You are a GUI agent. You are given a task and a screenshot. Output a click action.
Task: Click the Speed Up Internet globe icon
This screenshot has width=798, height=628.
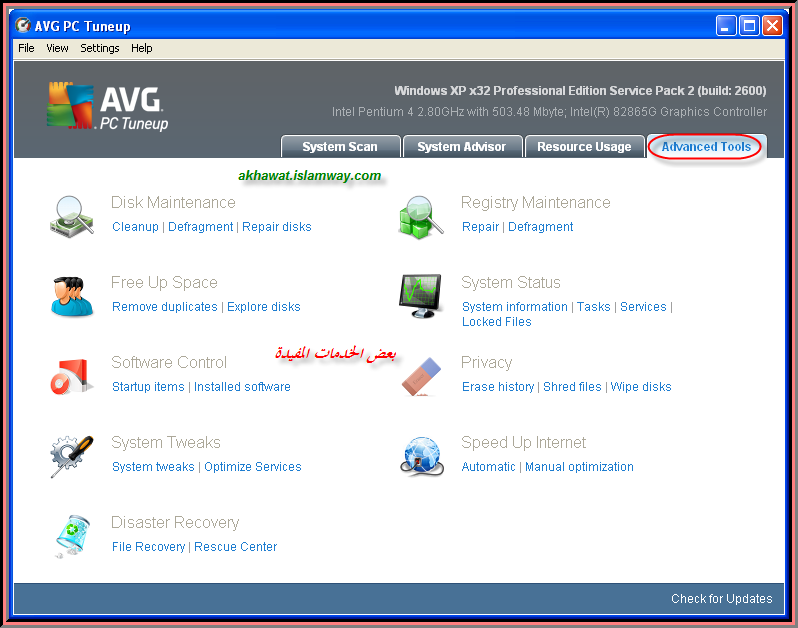(x=421, y=456)
